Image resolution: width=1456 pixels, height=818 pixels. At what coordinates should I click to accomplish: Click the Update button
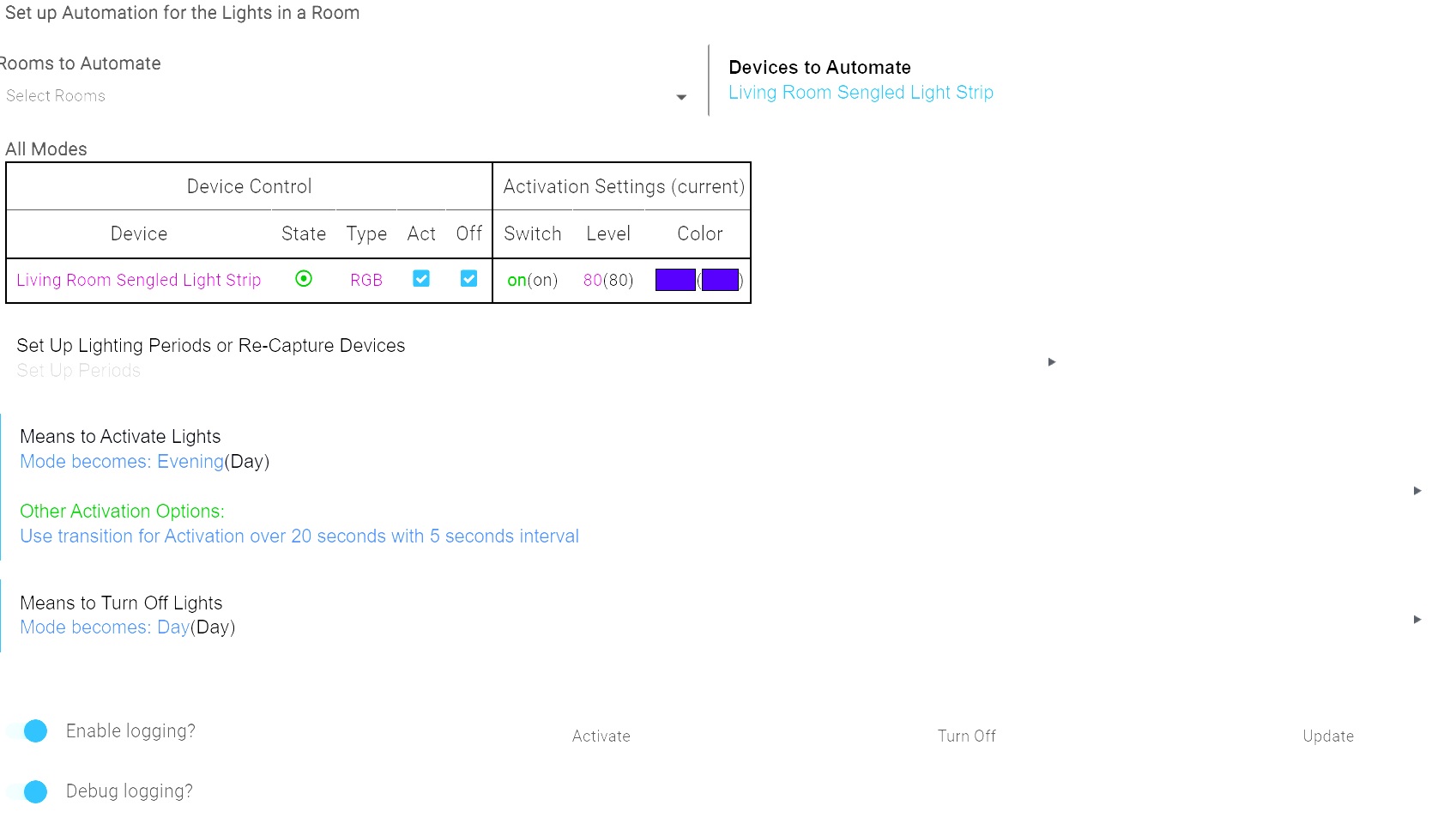click(1327, 736)
